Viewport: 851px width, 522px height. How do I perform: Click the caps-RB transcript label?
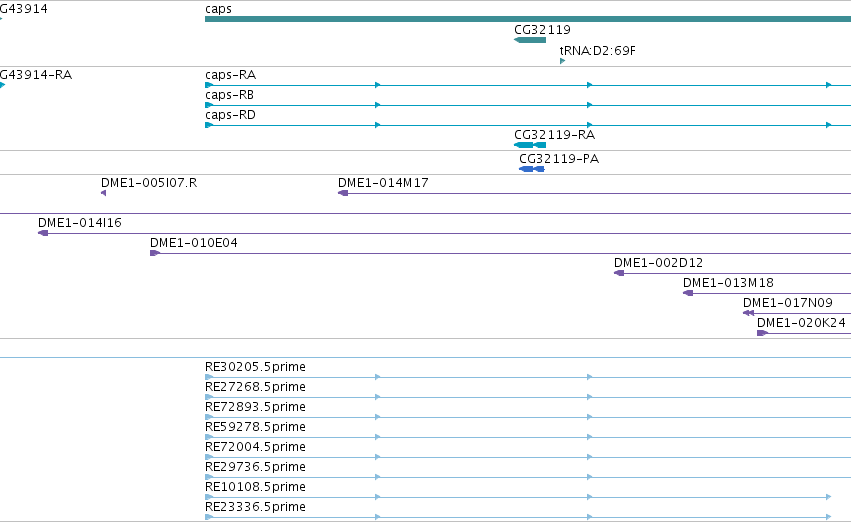click(229, 95)
